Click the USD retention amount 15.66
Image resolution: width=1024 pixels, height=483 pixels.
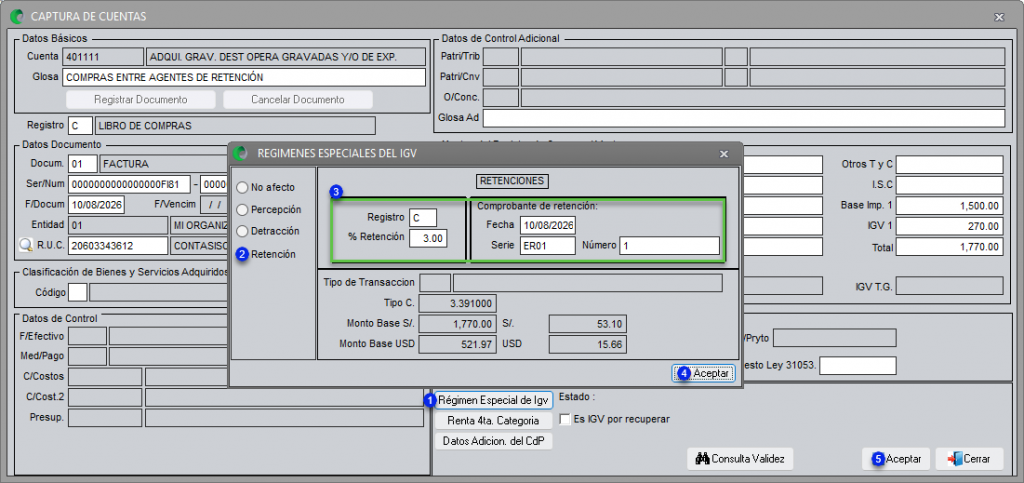pyautogui.click(x=588, y=345)
